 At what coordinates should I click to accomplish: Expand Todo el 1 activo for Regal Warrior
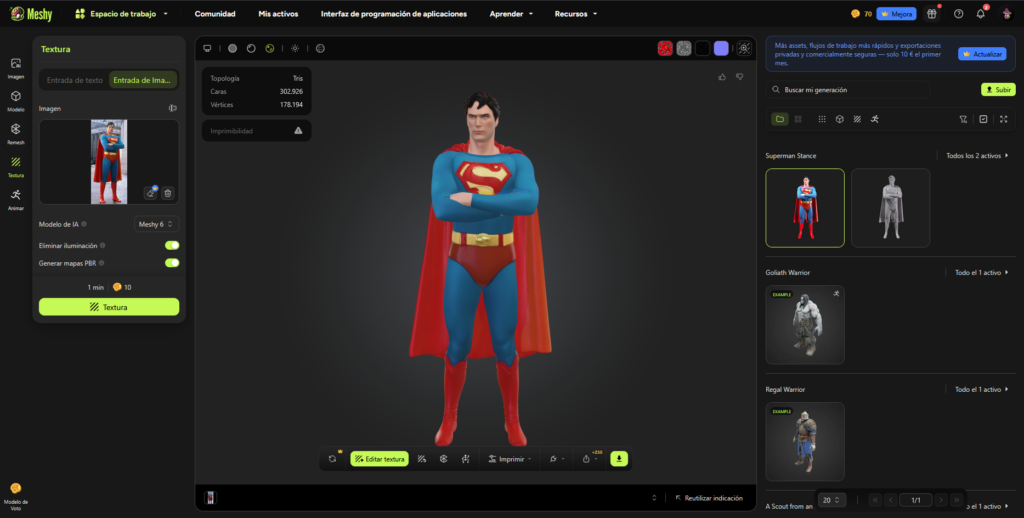click(x=982, y=390)
